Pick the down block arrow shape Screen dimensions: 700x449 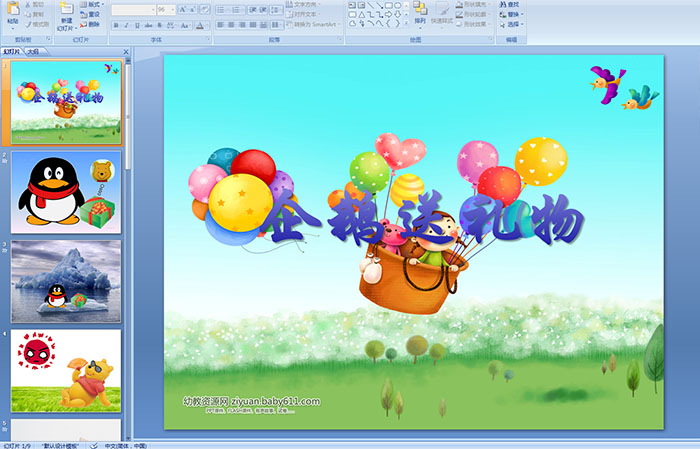point(397,14)
